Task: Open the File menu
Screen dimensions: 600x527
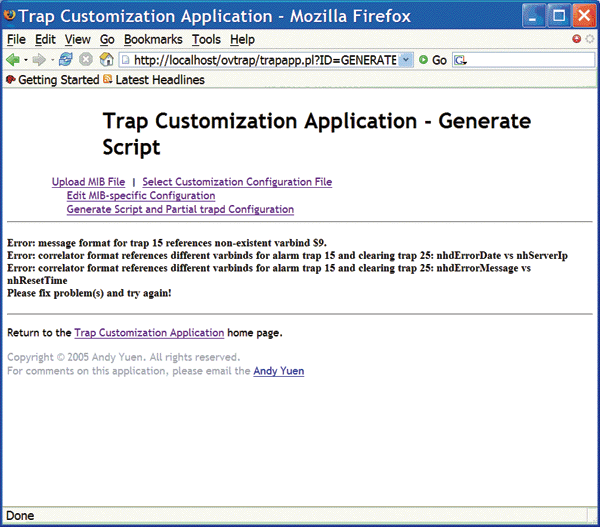Action: [16, 39]
